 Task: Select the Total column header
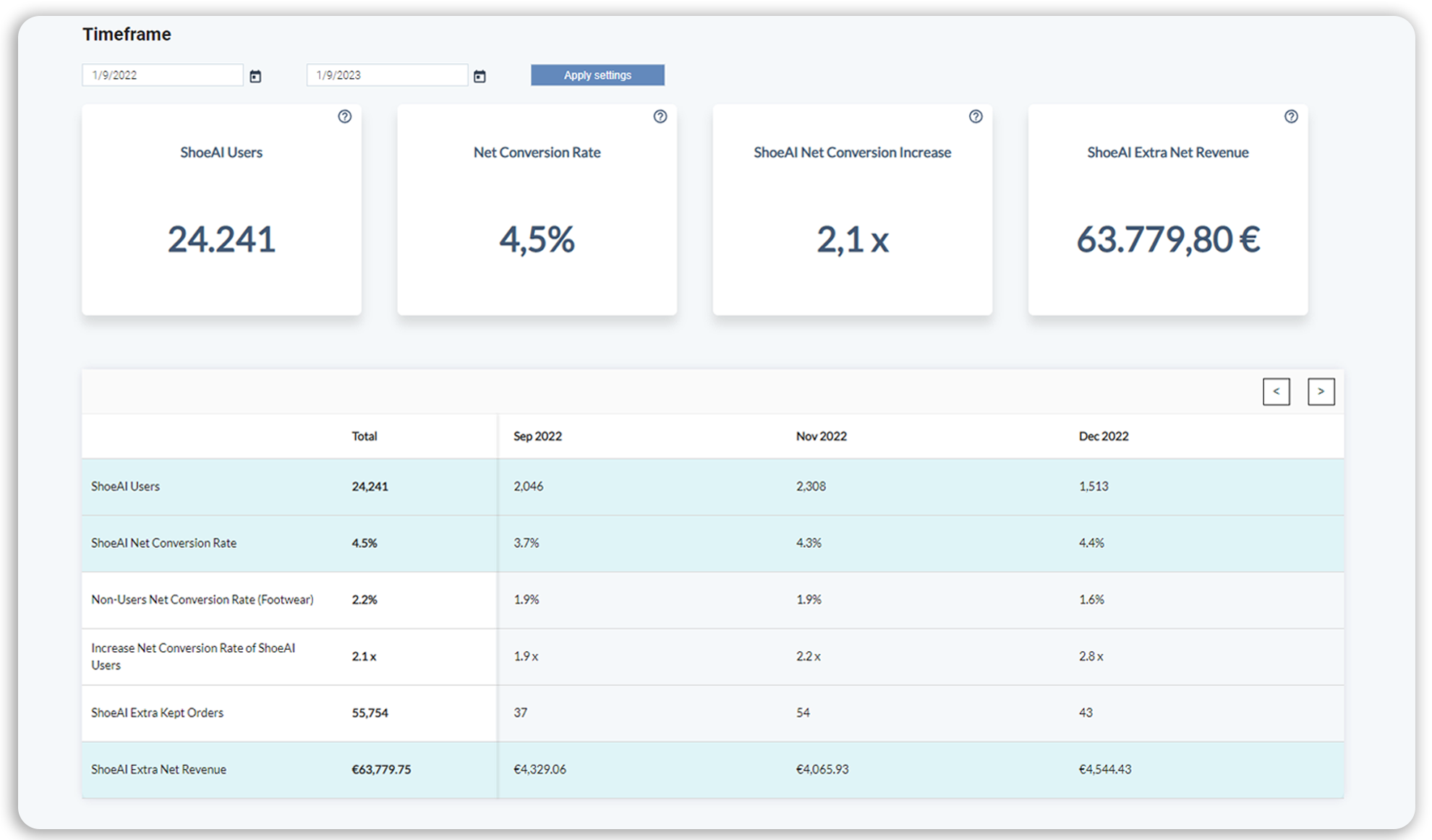click(x=365, y=436)
